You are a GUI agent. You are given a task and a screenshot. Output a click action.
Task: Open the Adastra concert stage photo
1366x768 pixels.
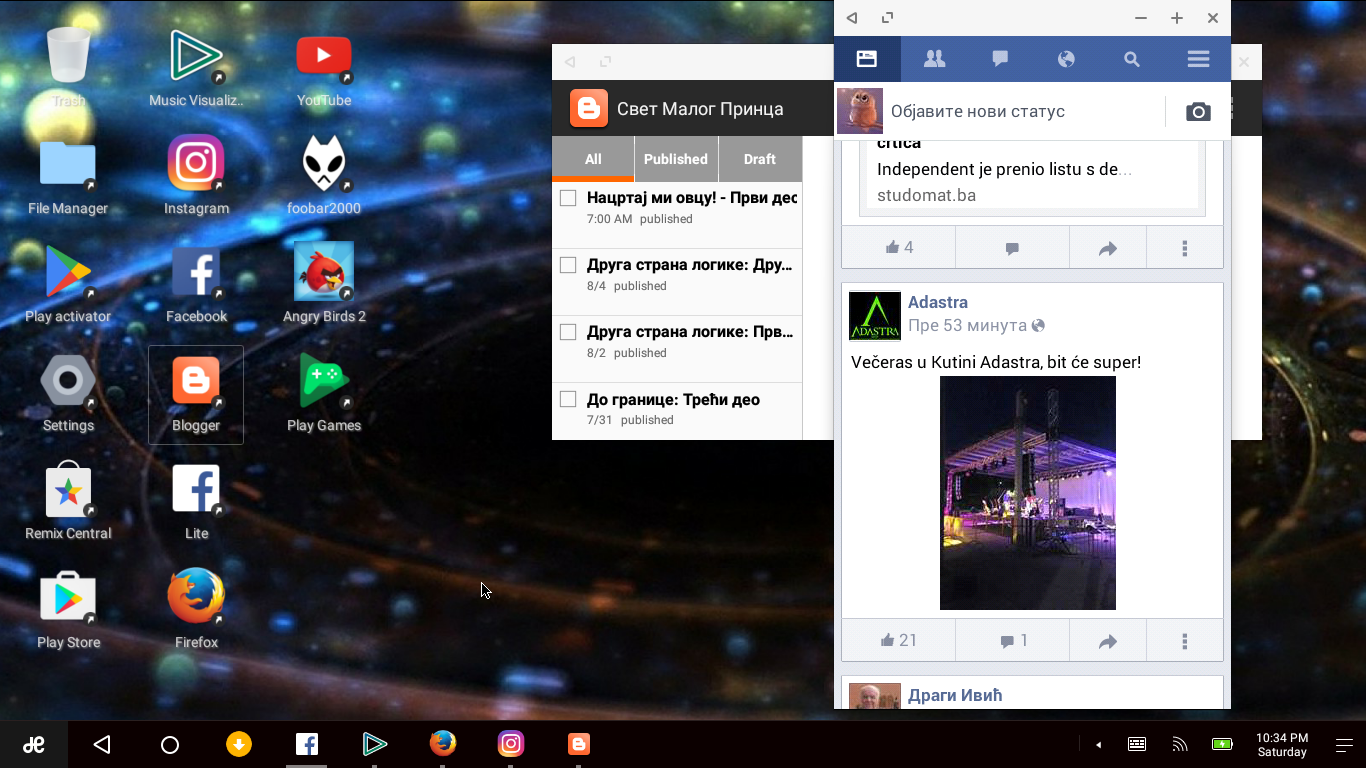pos(1028,493)
